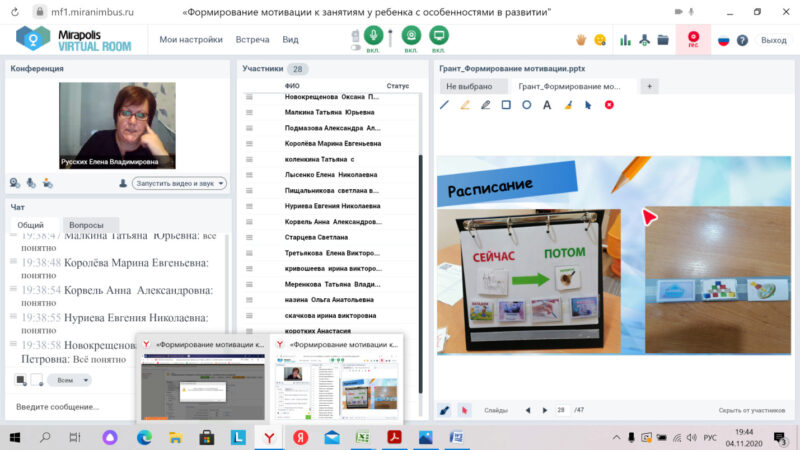Open the 'Всем' recipient dropdown
The image size is (800, 450).
click(69, 380)
